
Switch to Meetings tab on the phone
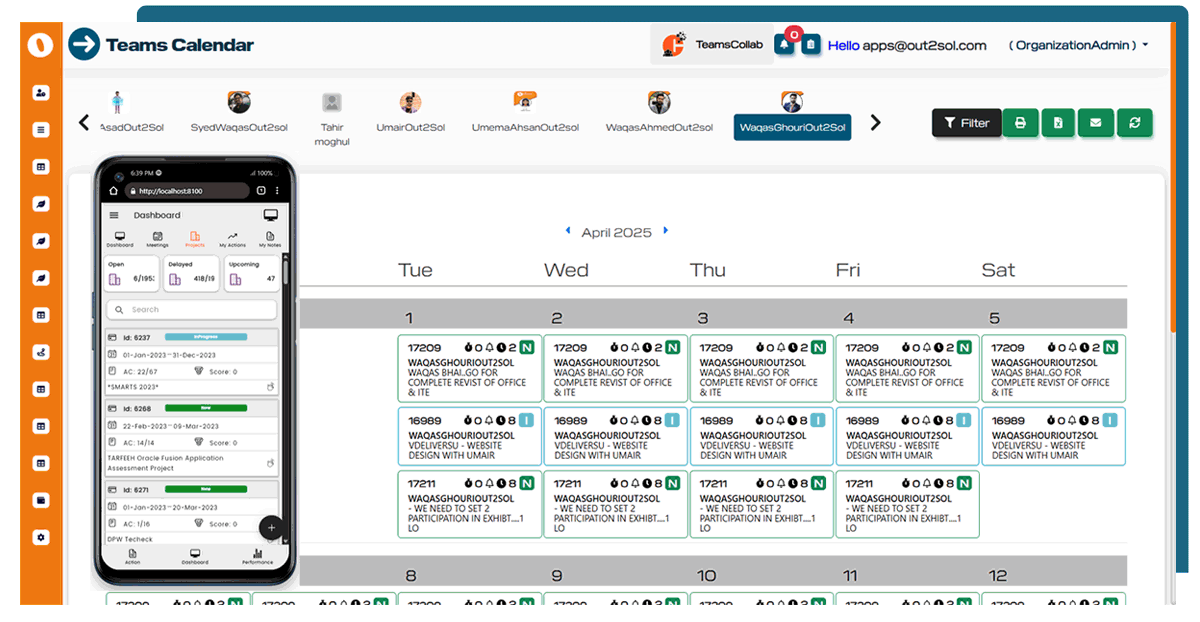pos(157,239)
